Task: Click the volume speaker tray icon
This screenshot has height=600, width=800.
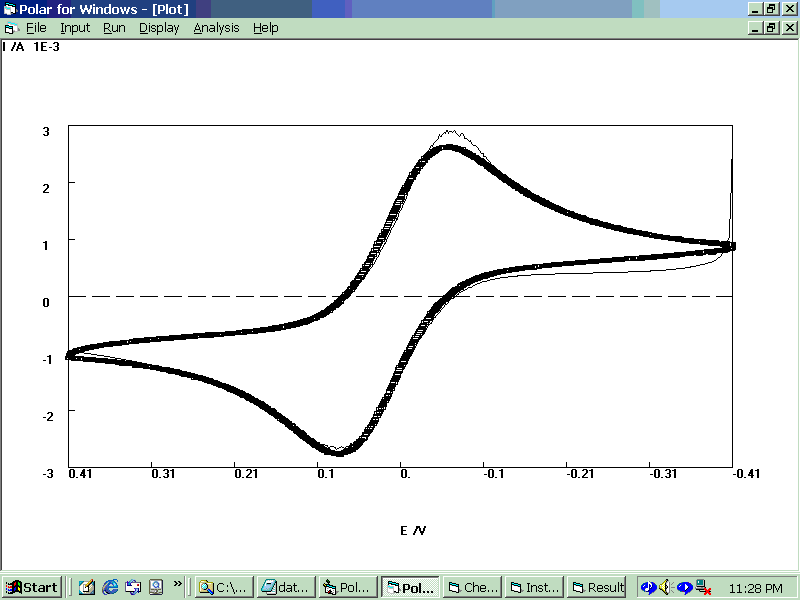Action: (666, 587)
